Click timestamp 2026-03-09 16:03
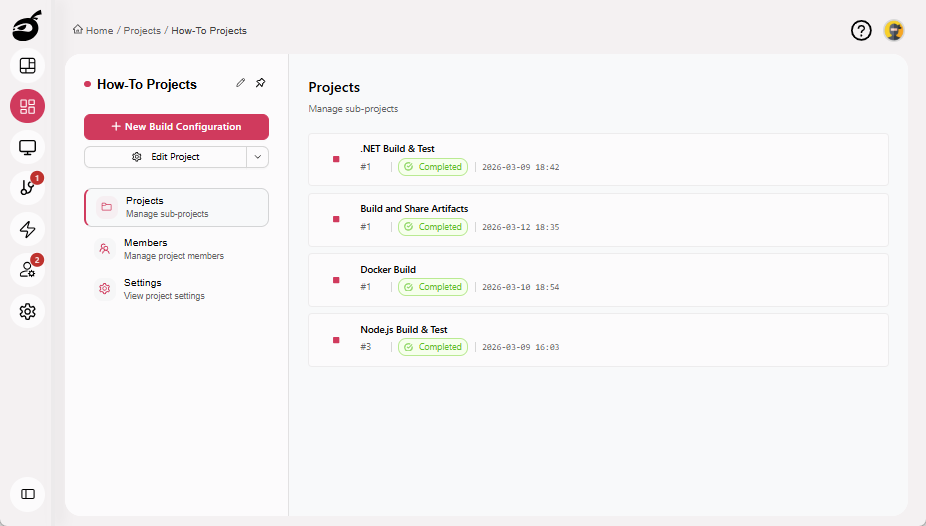The height and width of the screenshot is (526, 926). tap(520, 347)
